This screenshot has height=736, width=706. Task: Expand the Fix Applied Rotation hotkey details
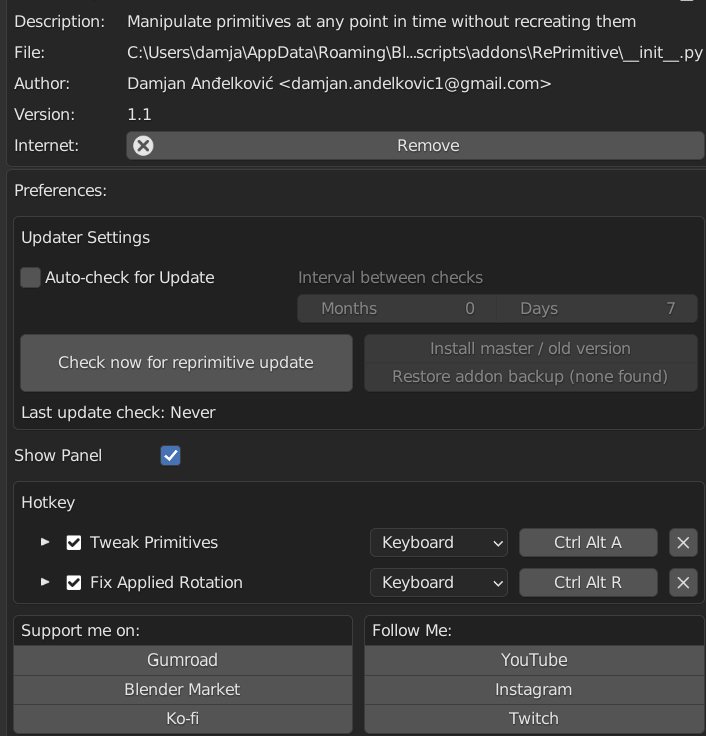point(45,582)
